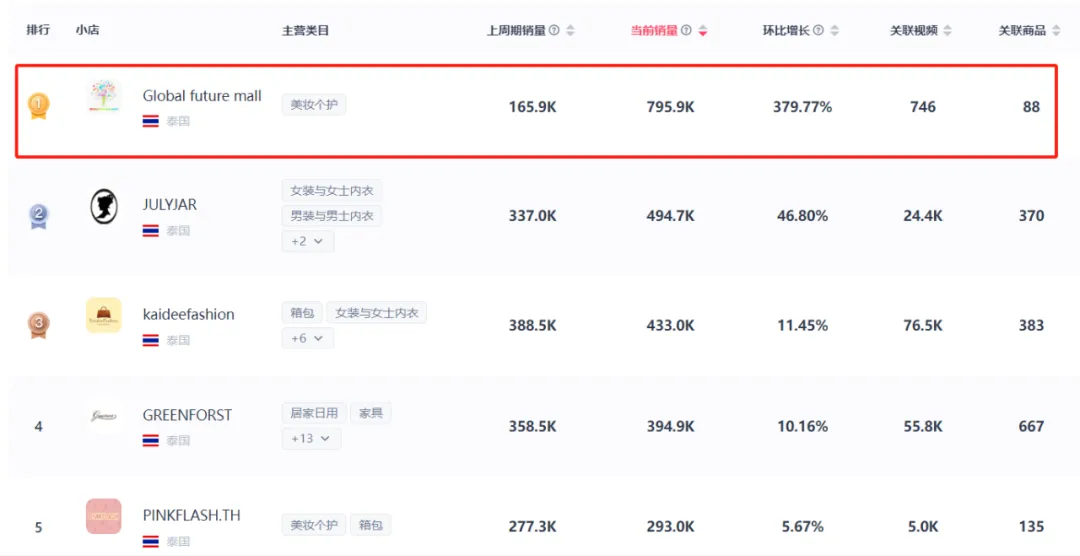Click rank number 5
Image resolution: width=1080 pixels, height=556 pixels.
pyautogui.click(x=39, y=528)
